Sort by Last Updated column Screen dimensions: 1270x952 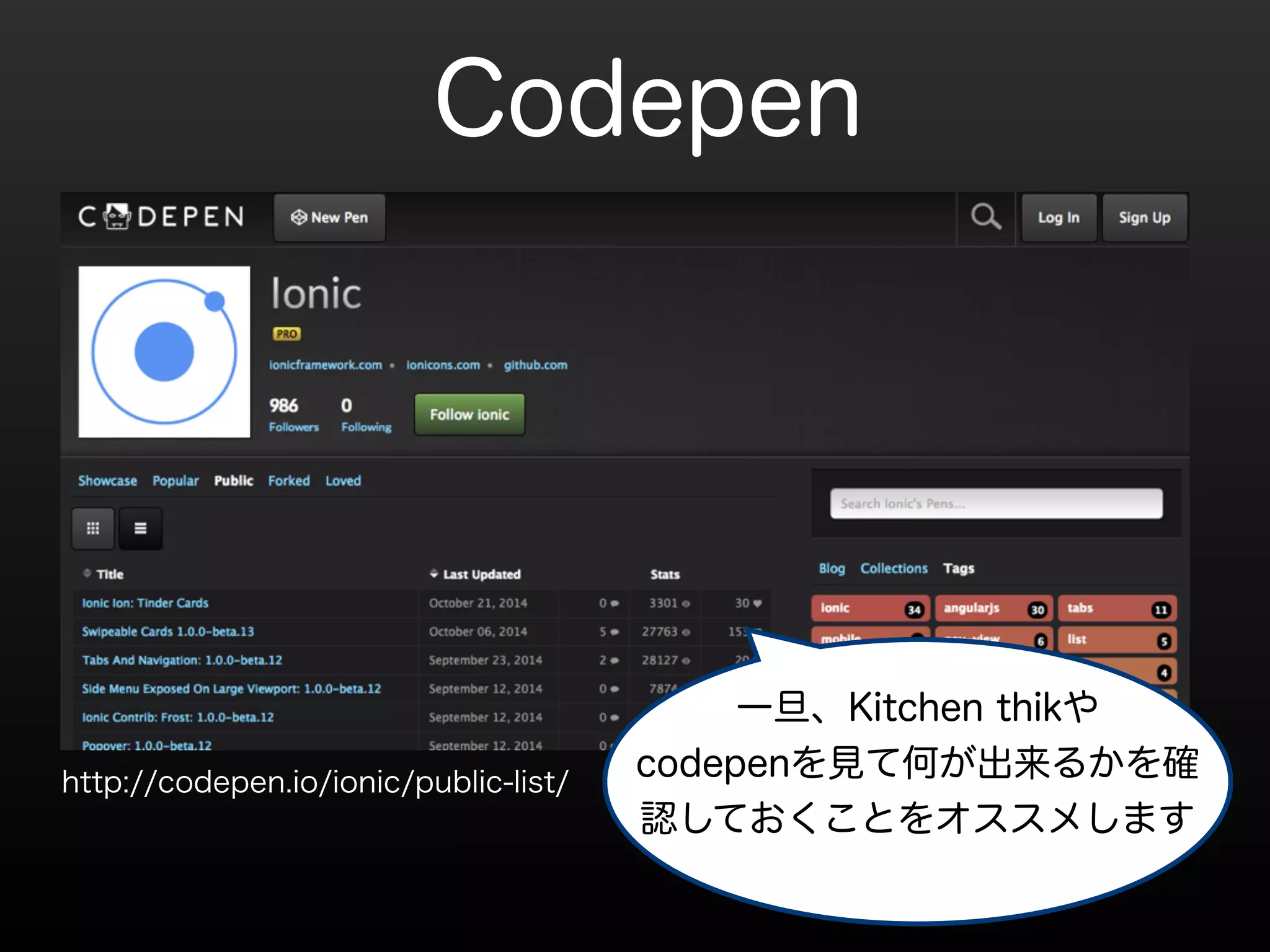coord(475,575)
